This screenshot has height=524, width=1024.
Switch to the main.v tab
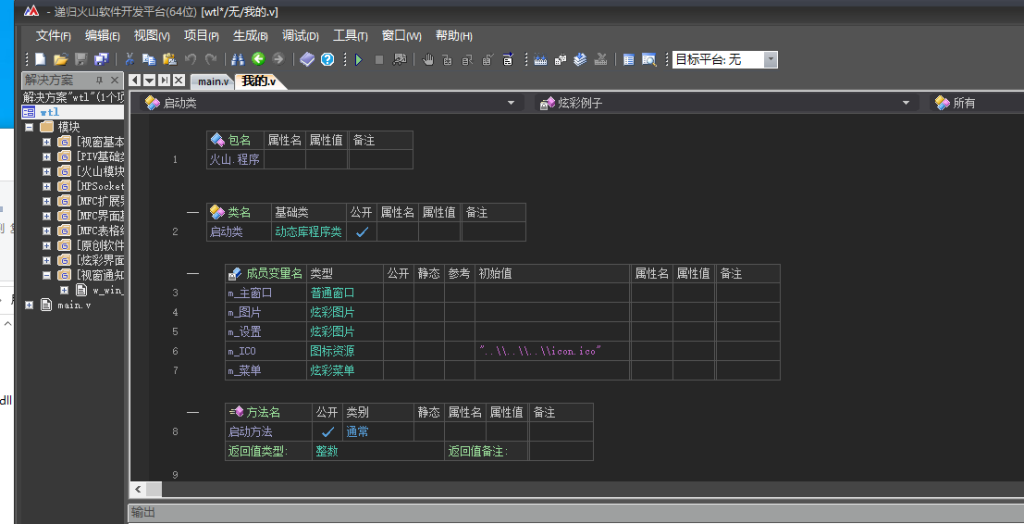pos(214,81)
